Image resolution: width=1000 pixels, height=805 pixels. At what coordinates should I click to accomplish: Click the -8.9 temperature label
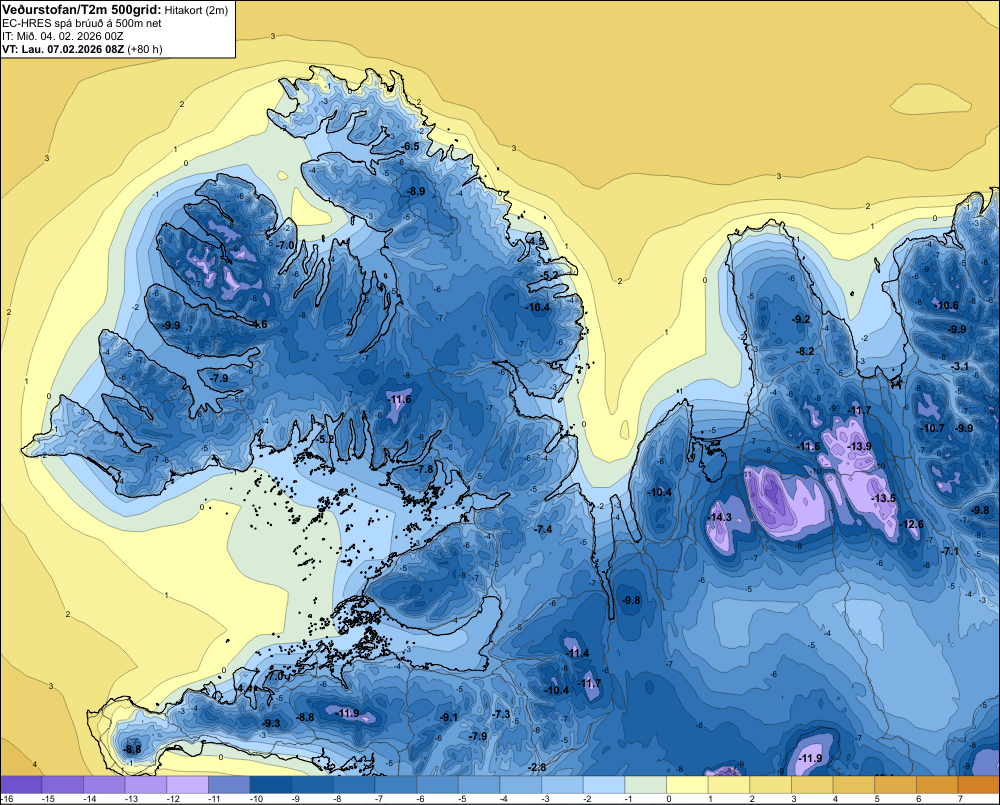pyautogui.click(x=416, y=191)
